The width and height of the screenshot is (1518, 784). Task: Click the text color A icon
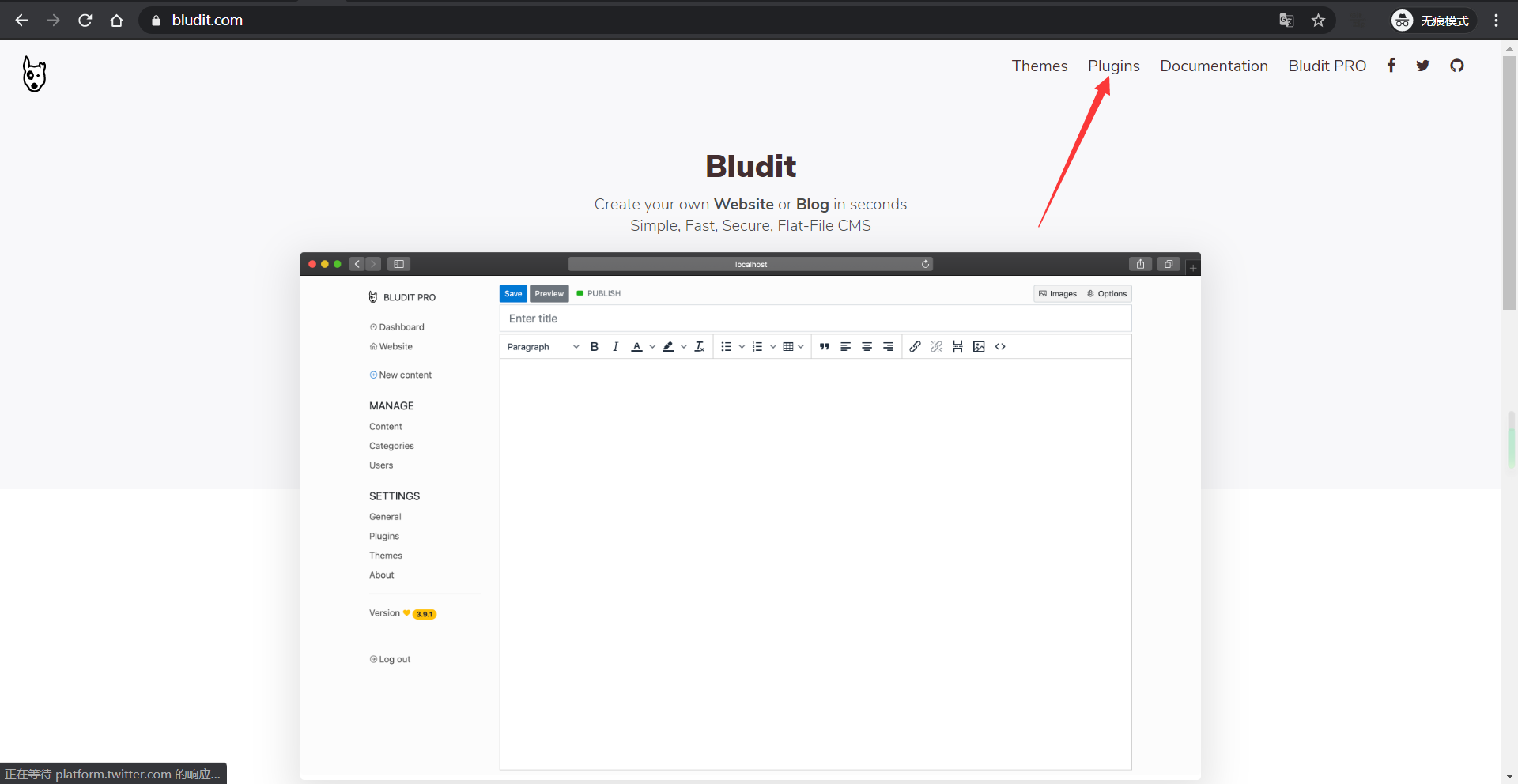point(636,347)
